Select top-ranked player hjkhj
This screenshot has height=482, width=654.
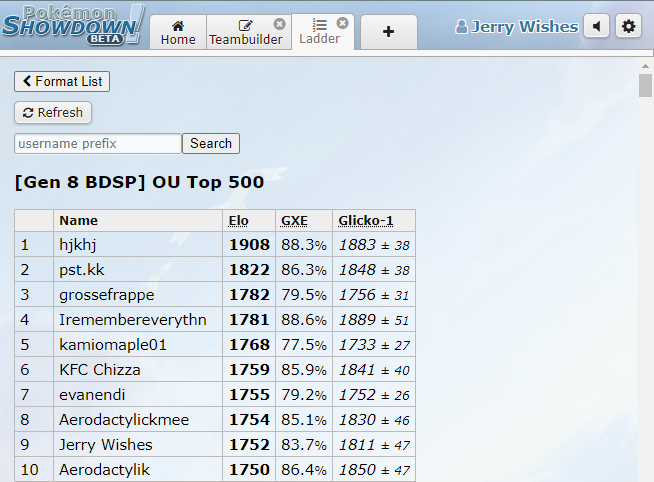(80, 245)
